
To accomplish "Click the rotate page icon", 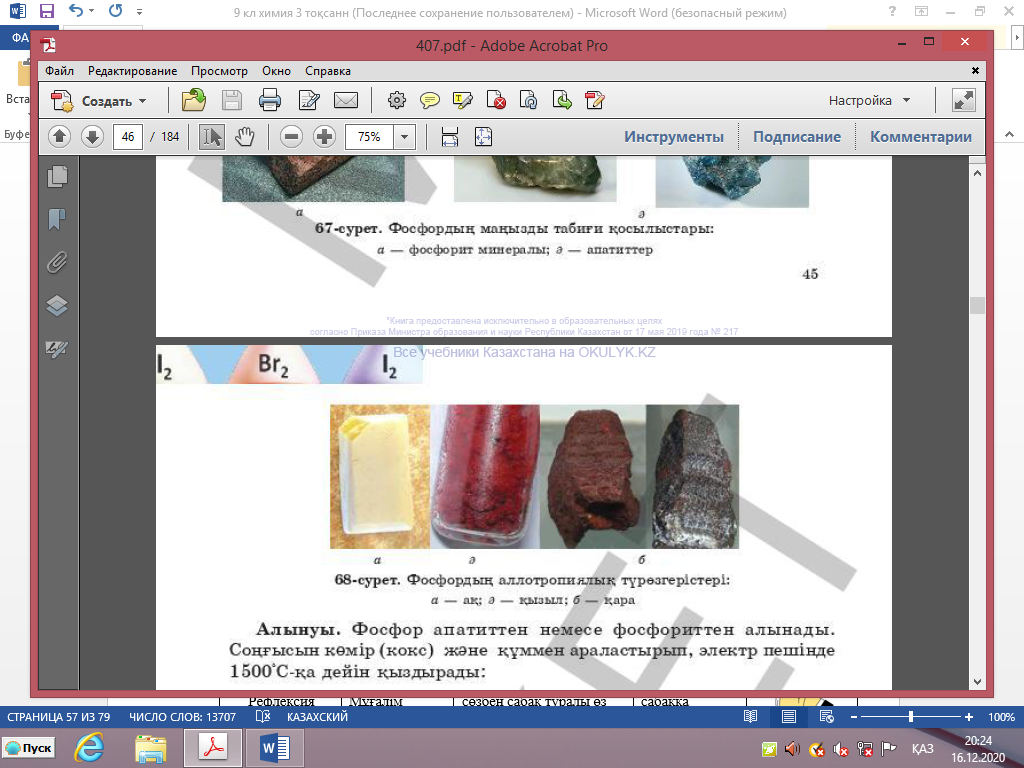I will (528, 101).
